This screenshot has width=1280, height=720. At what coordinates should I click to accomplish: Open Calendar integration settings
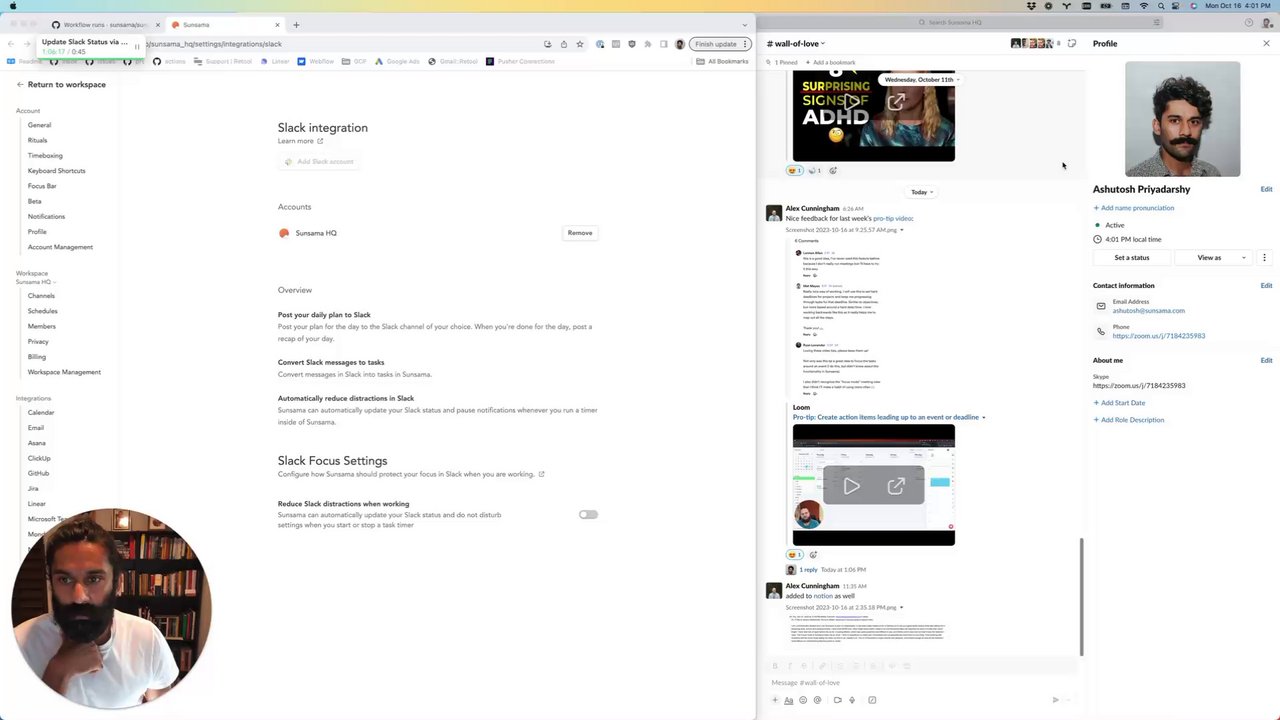coord(41,412)
